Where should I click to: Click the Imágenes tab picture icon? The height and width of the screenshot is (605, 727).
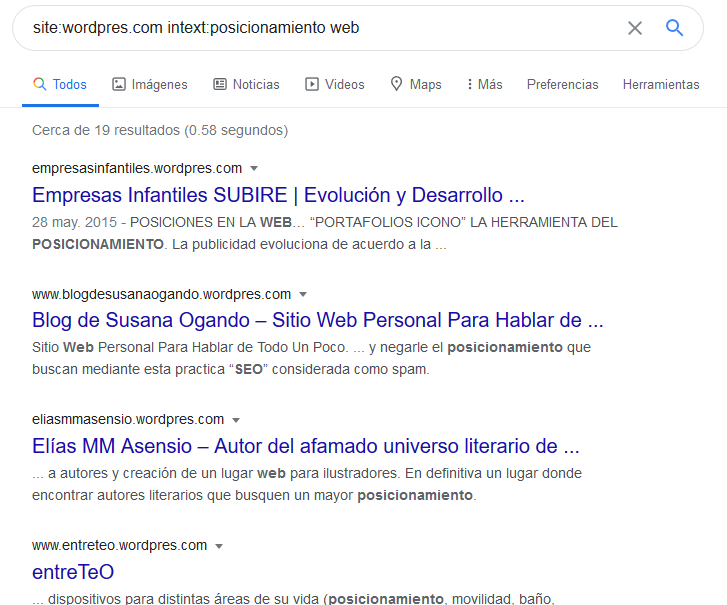pos(119,85)
